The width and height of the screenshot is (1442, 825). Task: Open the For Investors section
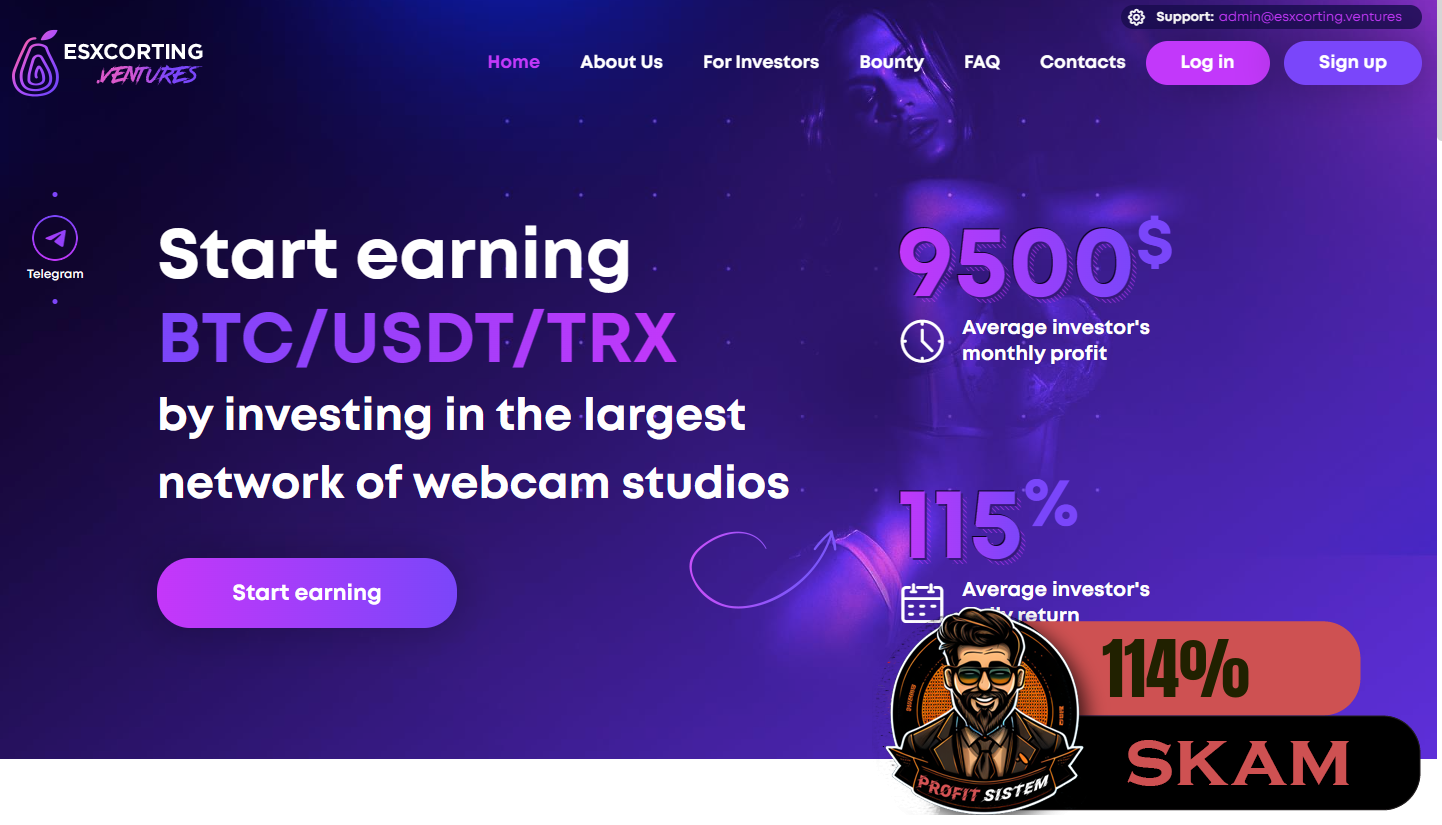761,62
